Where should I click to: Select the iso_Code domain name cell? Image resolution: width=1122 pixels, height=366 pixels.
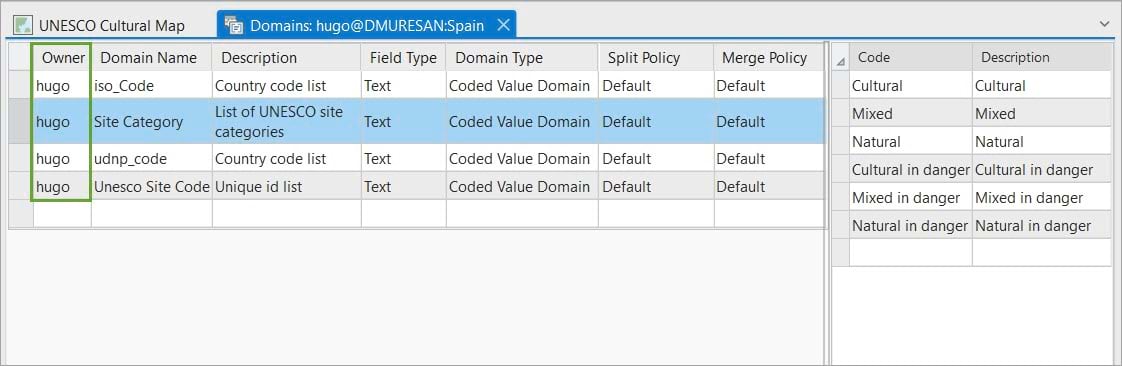click(152, 85)
